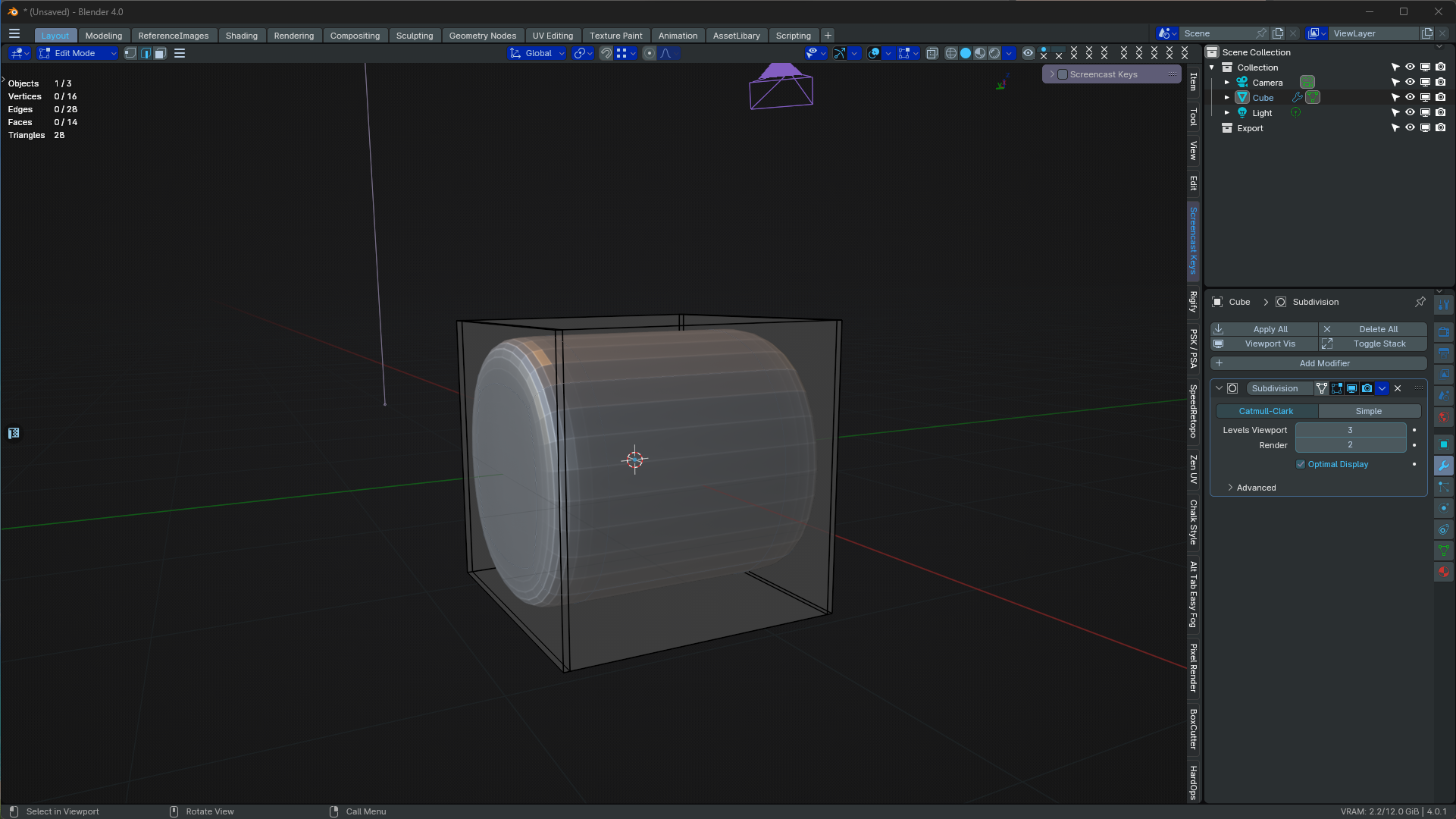Click the snap to grid icon
Viewport: 1456px width, 819px height.
[622, 53]
